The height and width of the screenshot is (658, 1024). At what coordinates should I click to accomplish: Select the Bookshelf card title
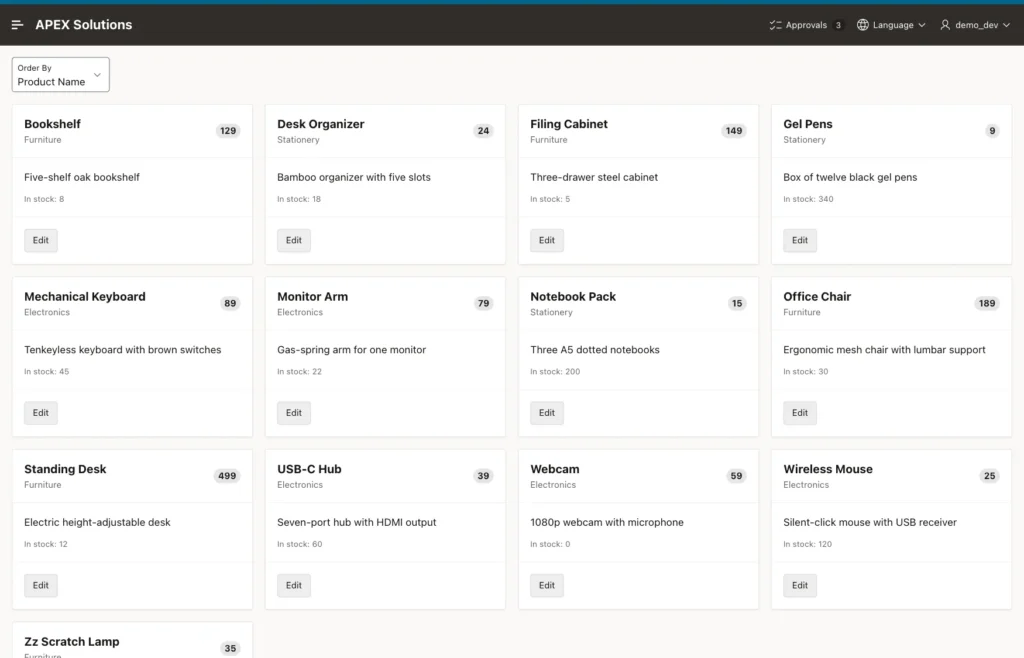click(x=52, y=124)
